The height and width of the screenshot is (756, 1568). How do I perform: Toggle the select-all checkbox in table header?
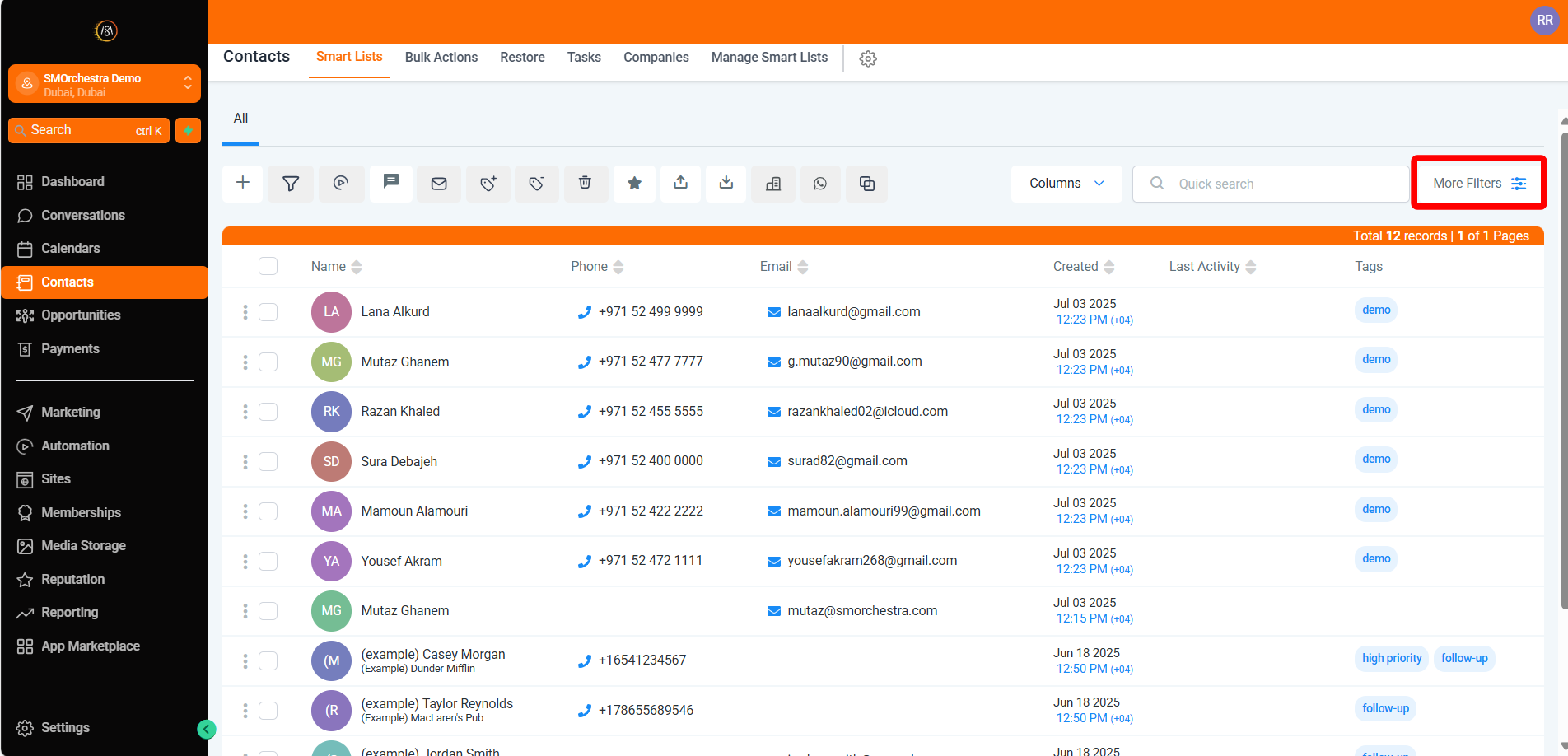tap(268, 266)
